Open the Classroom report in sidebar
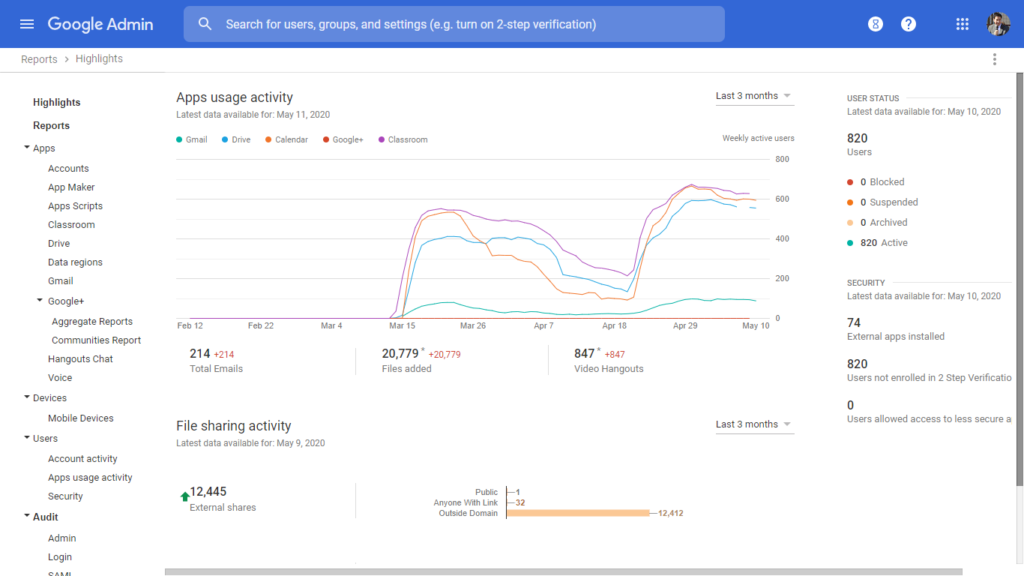1024x576 pixels. coord(71,225)
